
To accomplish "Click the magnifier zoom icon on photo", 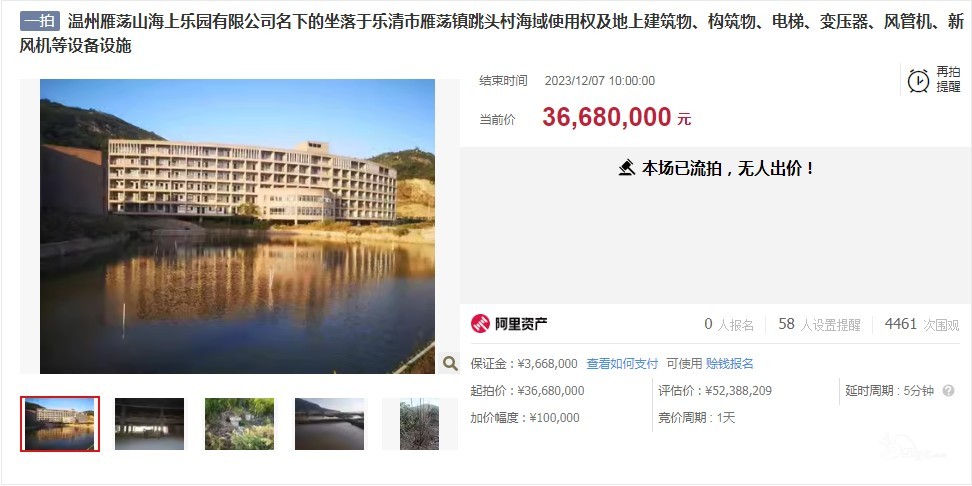I will tap(450, 363).
